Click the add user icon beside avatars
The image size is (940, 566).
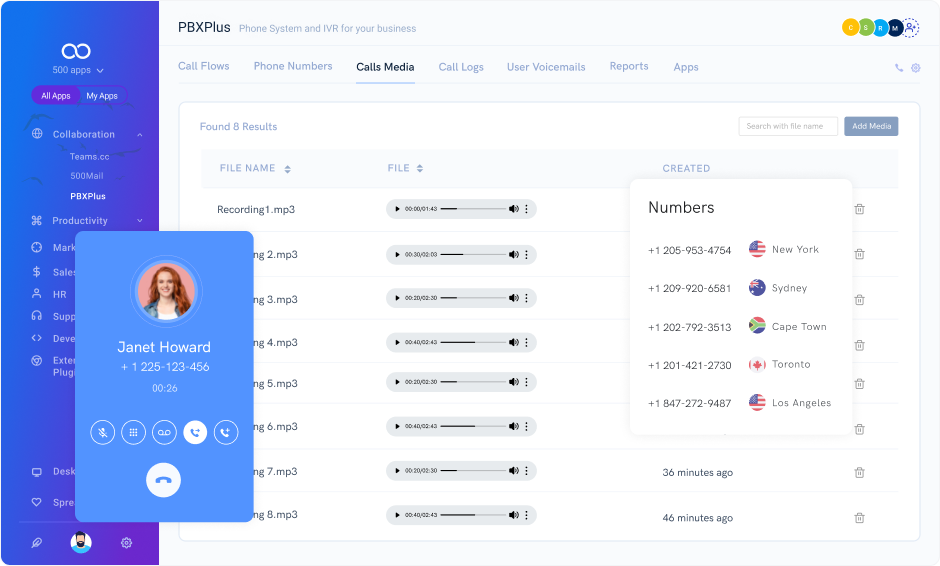911,28
